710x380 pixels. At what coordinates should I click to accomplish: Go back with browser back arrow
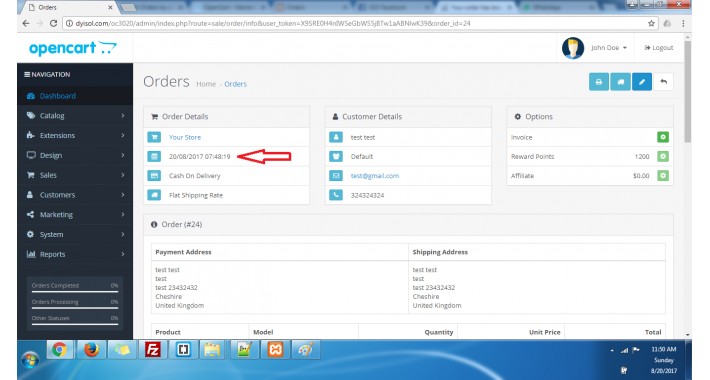[26, 23]
